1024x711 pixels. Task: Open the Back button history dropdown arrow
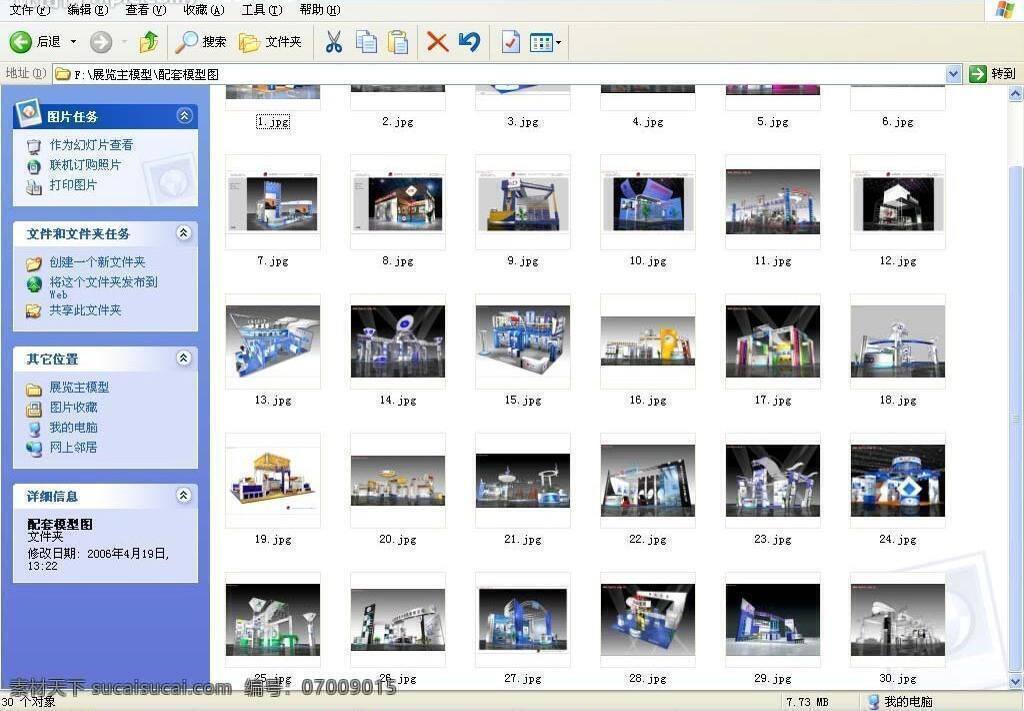(73, 42)
